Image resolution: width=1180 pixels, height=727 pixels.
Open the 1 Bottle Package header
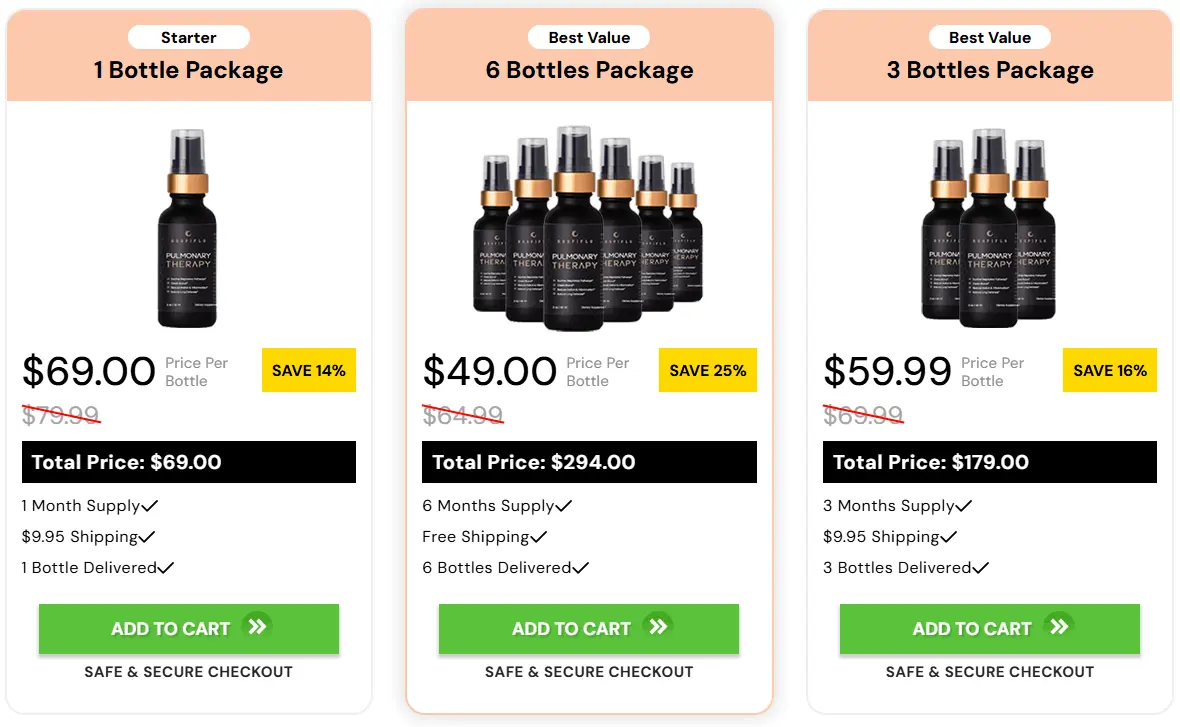[188, 70]
